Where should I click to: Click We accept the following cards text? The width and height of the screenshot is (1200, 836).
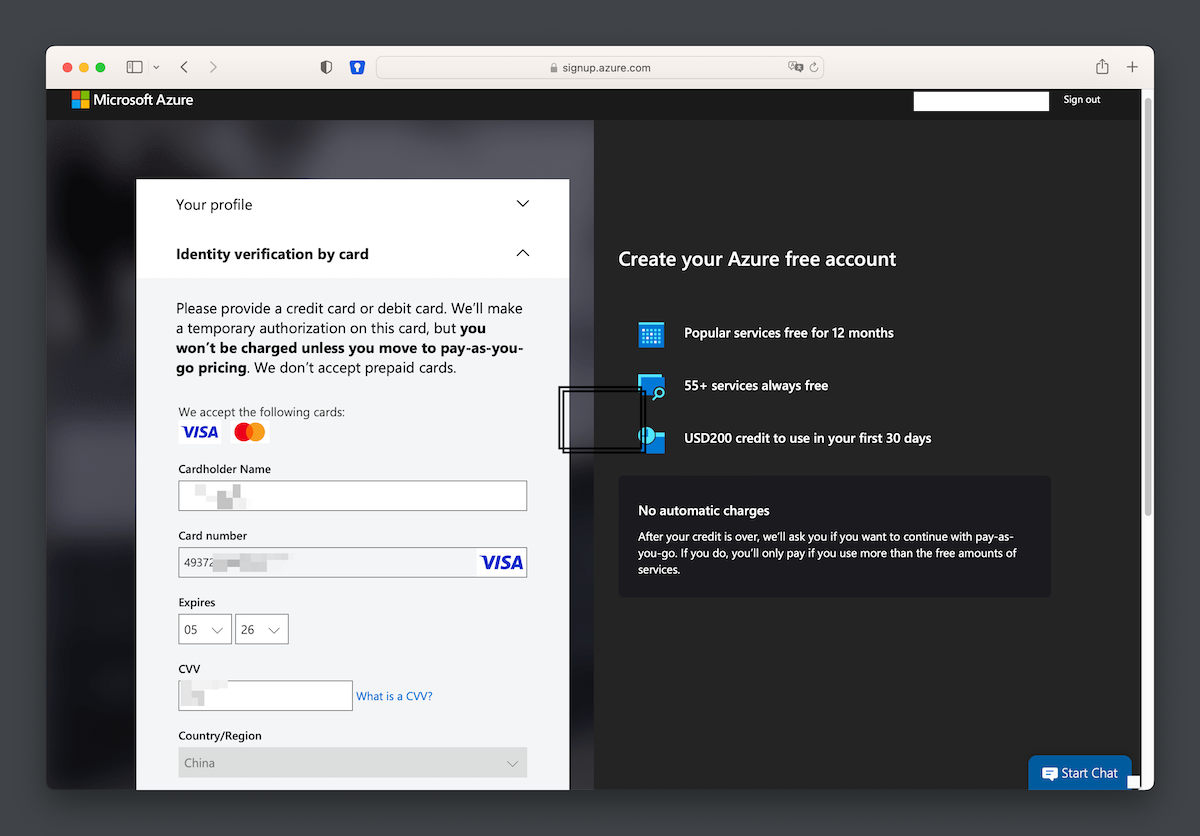click(262, 412)
